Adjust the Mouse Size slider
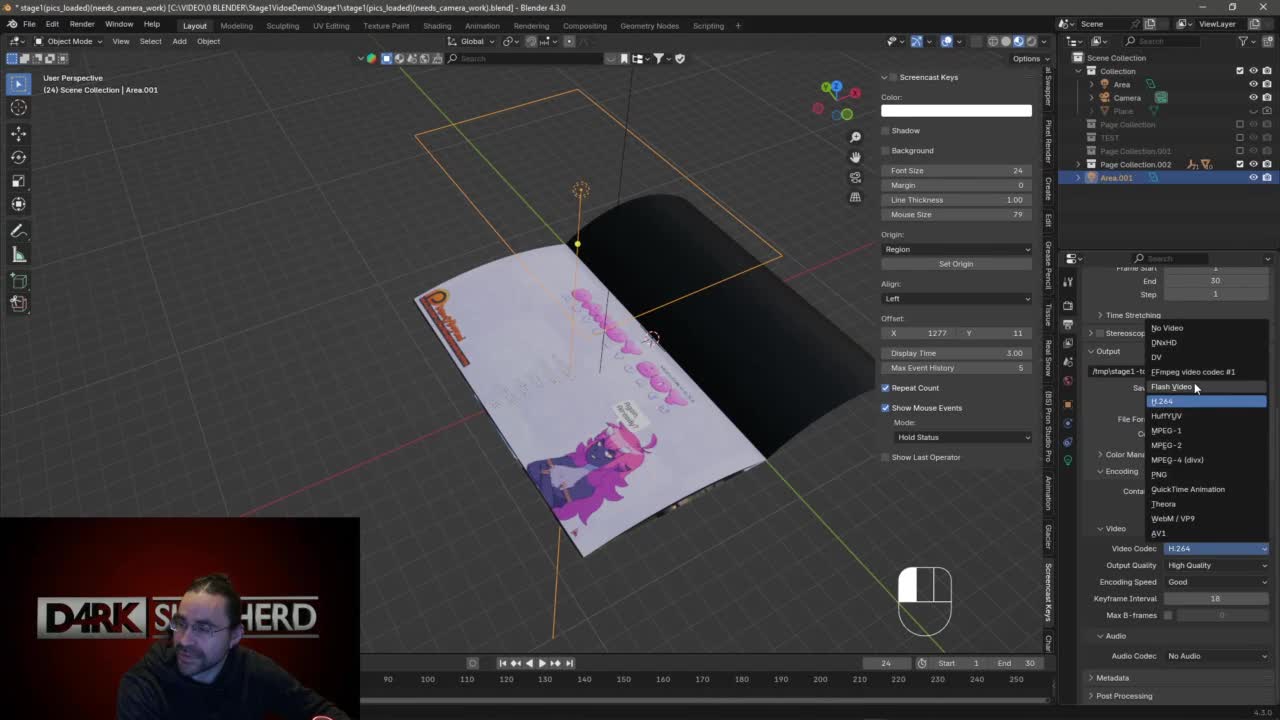The width and height of the screenshot is (1280, 720). pos(956,215)
